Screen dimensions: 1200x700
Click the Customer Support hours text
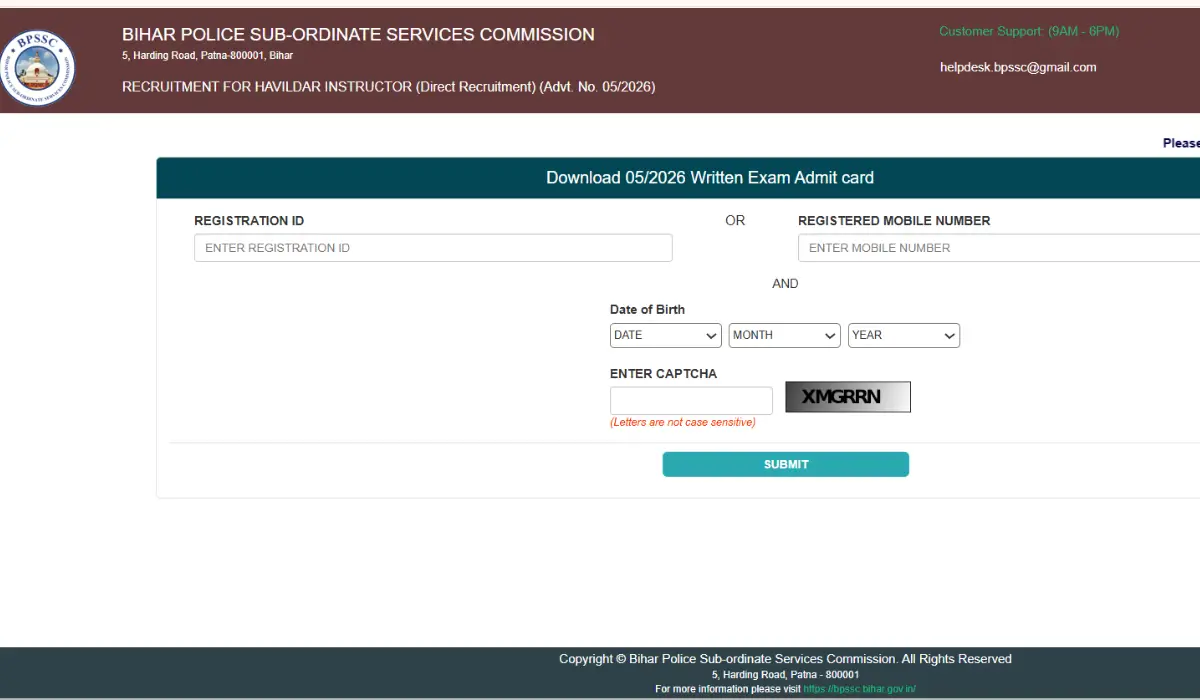click(1029, 31)
